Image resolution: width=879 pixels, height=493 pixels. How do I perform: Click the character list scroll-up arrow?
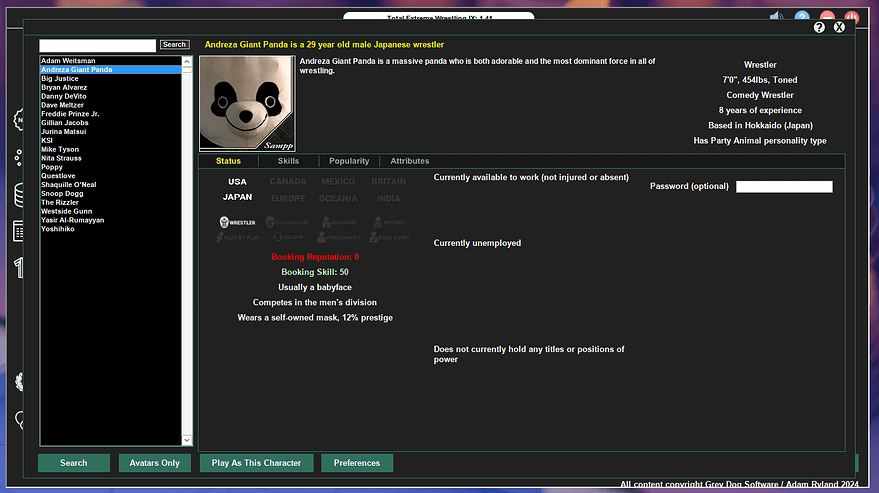[187, 61]
